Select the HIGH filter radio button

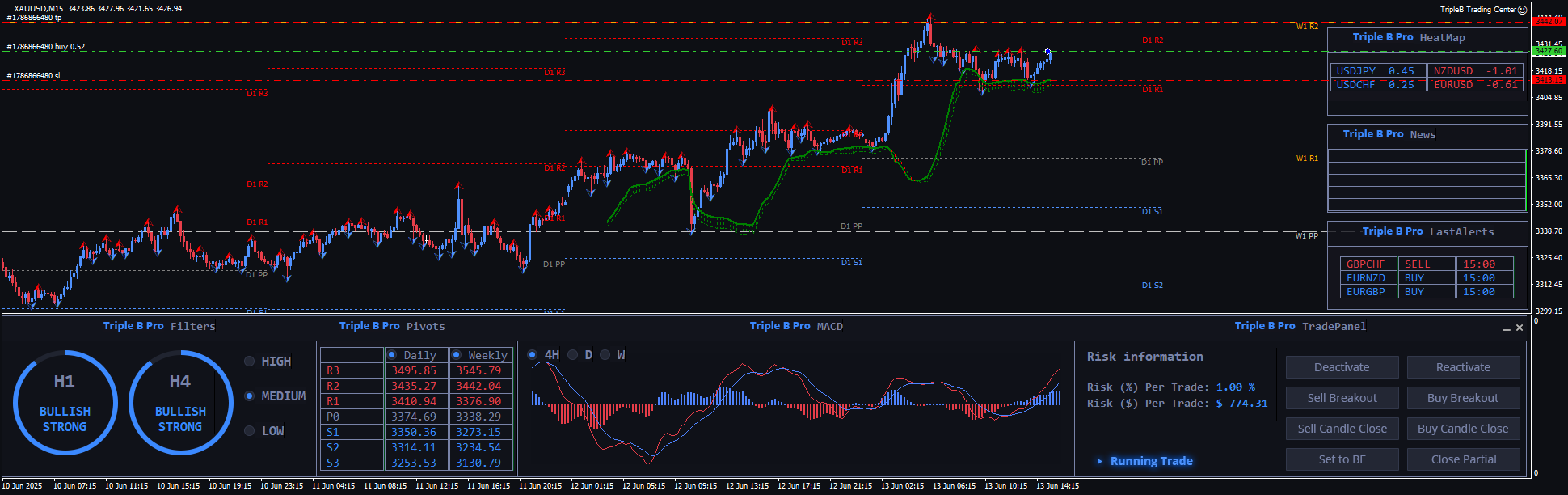pos(250,362)
